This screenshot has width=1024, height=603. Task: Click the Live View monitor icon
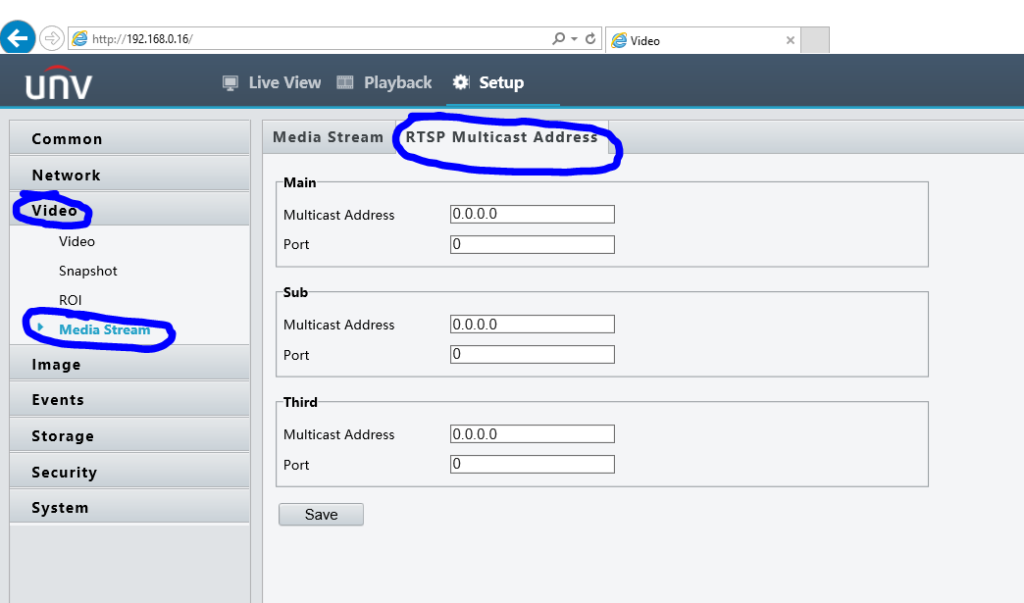tap(232, 82)
